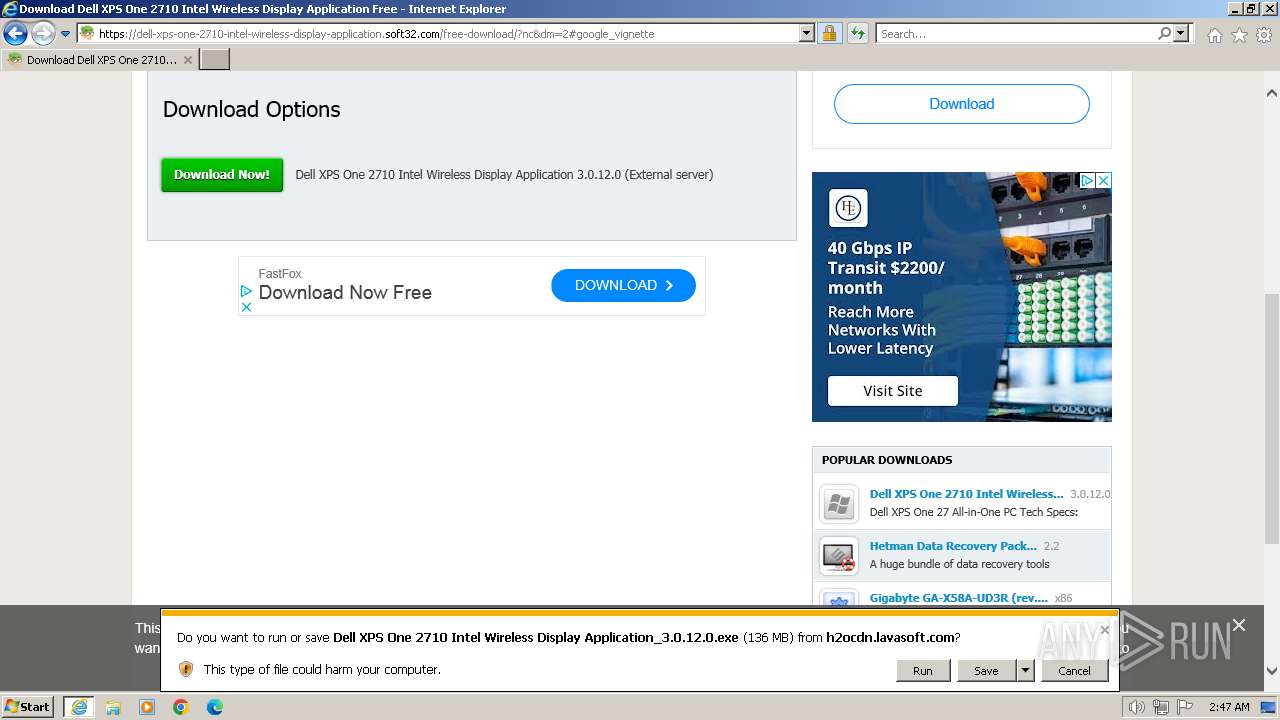The width and height of the screenshot is (1280, 720).
Task: Click the blue FastFox DOWNLOAD button
Action: 623,285
